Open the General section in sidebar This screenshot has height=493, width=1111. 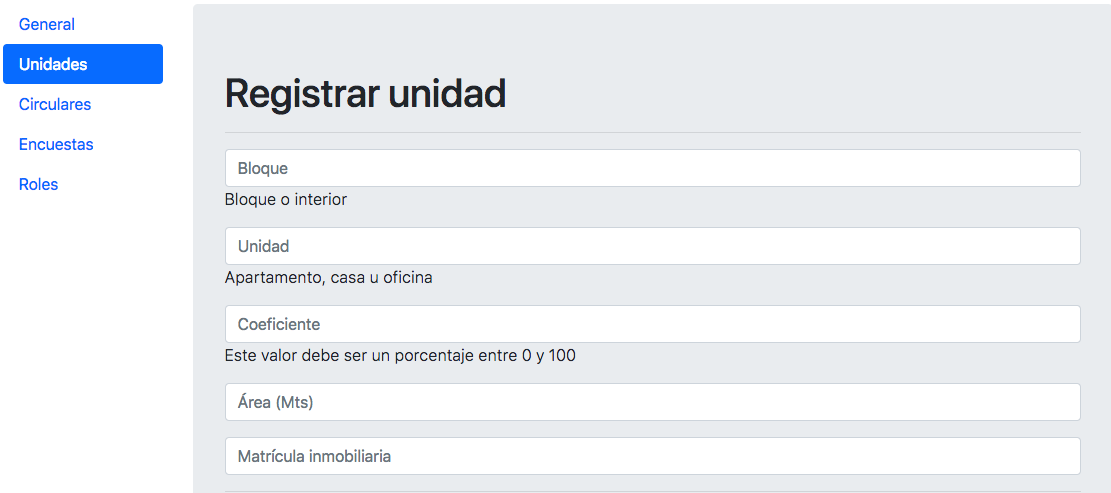[47, 24]
